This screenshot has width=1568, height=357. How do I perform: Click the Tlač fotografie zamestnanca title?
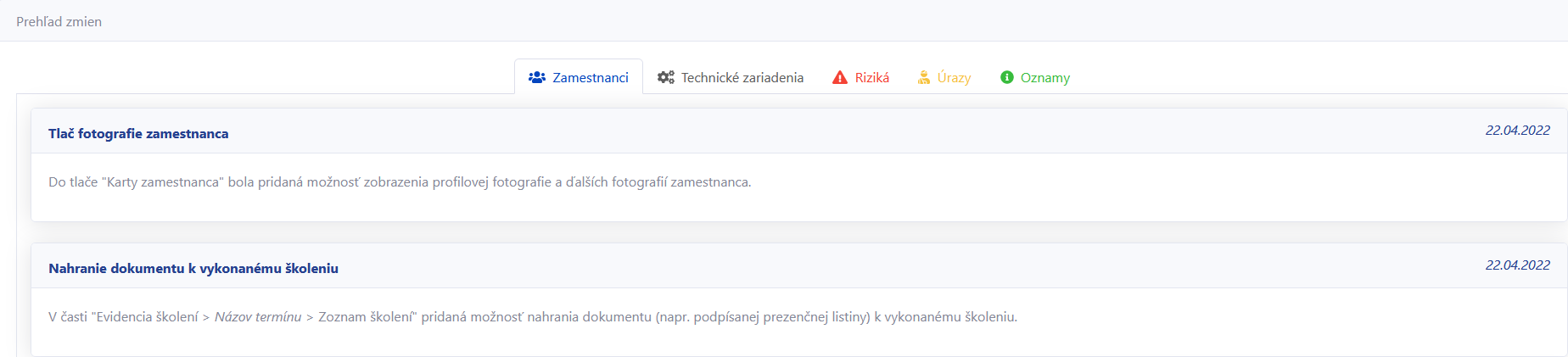pos(138,134)
